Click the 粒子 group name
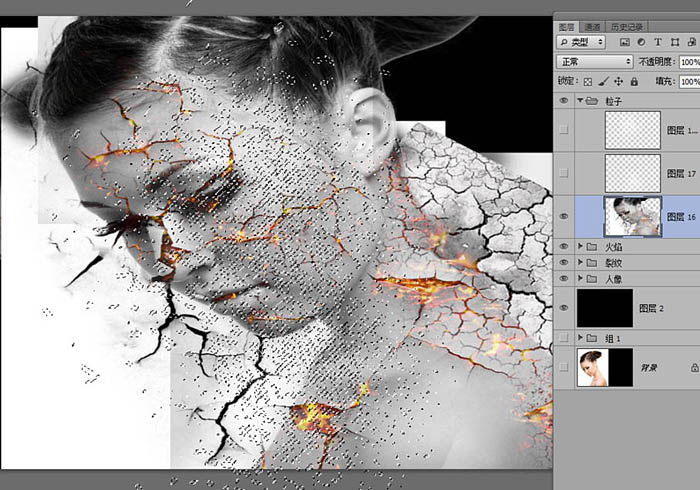Image resolution: width=700 pixels, height=490 pixels. 613,101
